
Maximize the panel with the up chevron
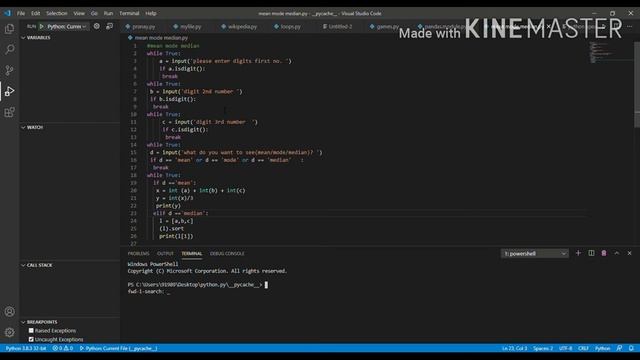click(x=617, y=253)
